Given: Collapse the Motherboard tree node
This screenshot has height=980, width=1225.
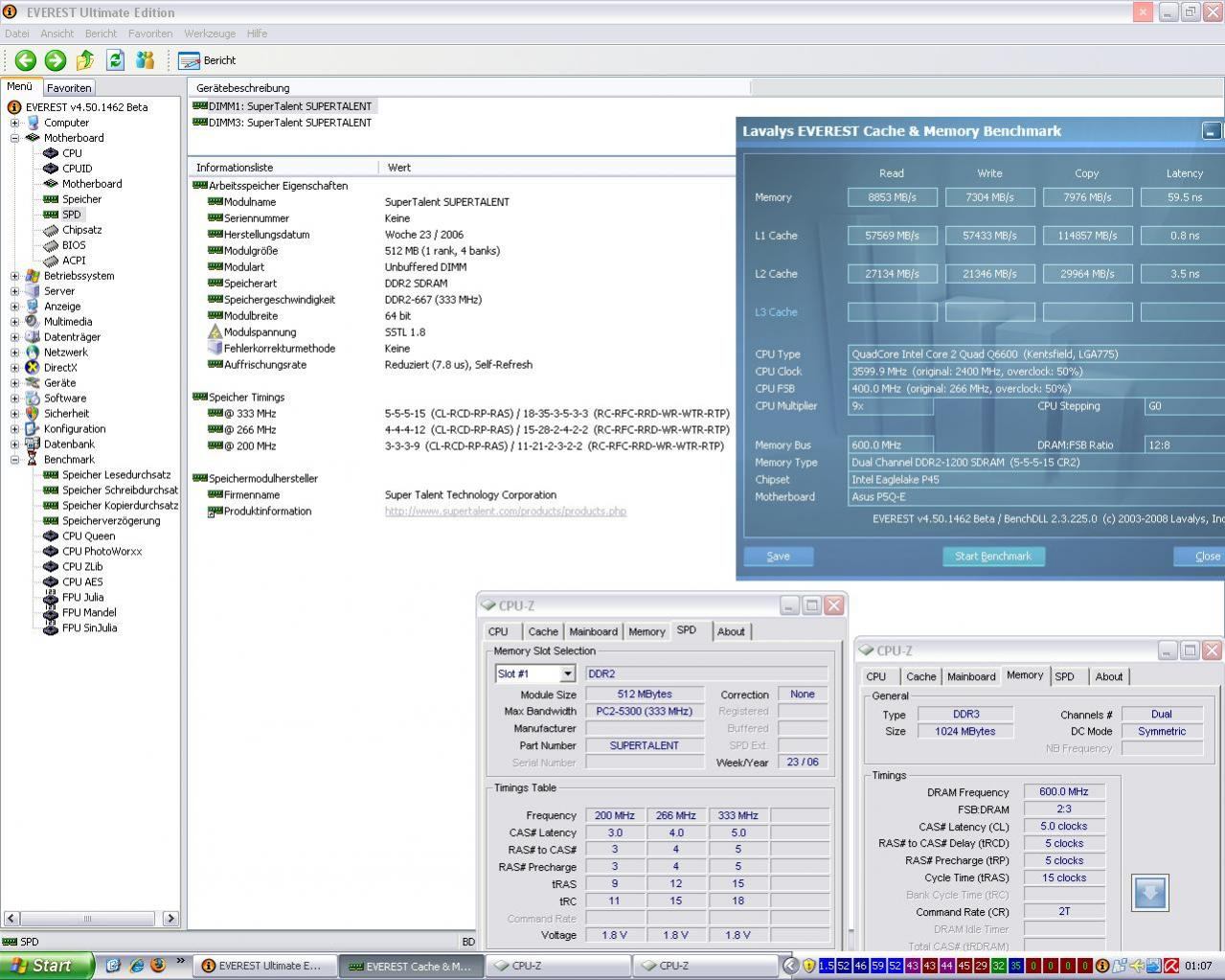Looking at the screenshot, I should point(14,138).
